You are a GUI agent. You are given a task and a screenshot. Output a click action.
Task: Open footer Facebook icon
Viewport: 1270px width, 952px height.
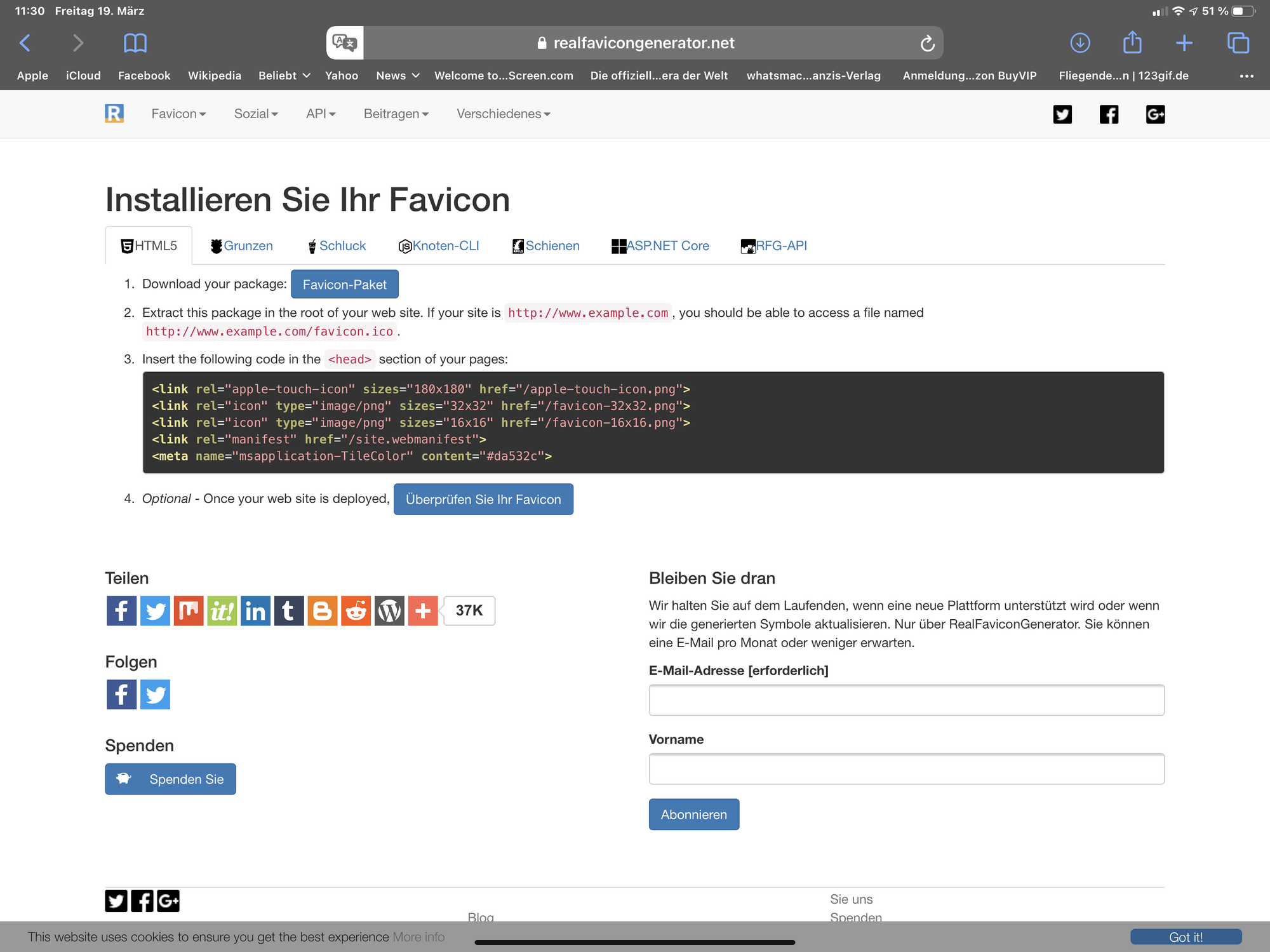pyautogui.click(x=142, y=901)
